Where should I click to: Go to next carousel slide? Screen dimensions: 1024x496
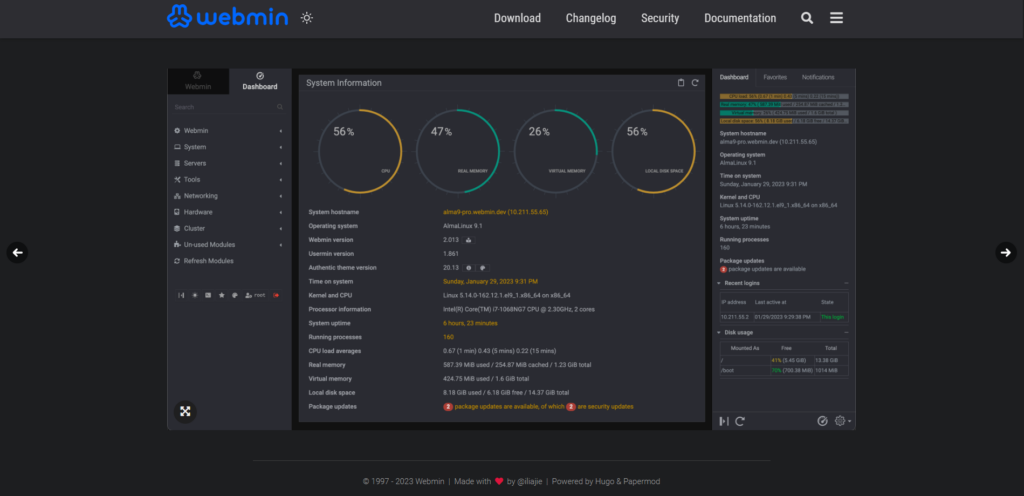[x=1006, y=253]
